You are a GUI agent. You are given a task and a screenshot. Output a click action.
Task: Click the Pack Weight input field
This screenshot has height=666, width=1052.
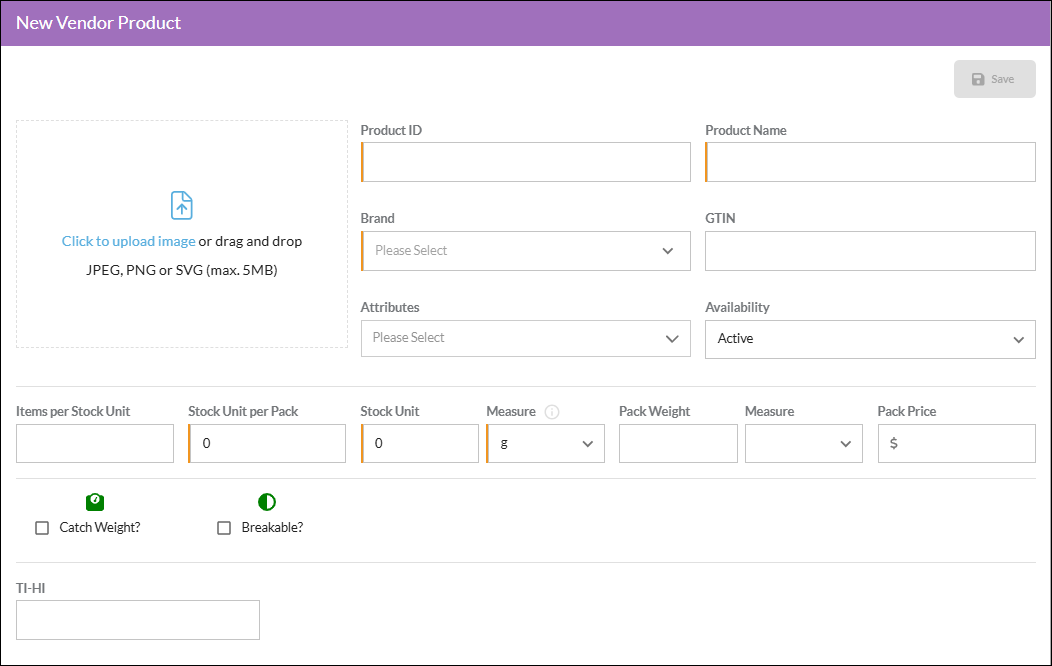click(678, 443)
